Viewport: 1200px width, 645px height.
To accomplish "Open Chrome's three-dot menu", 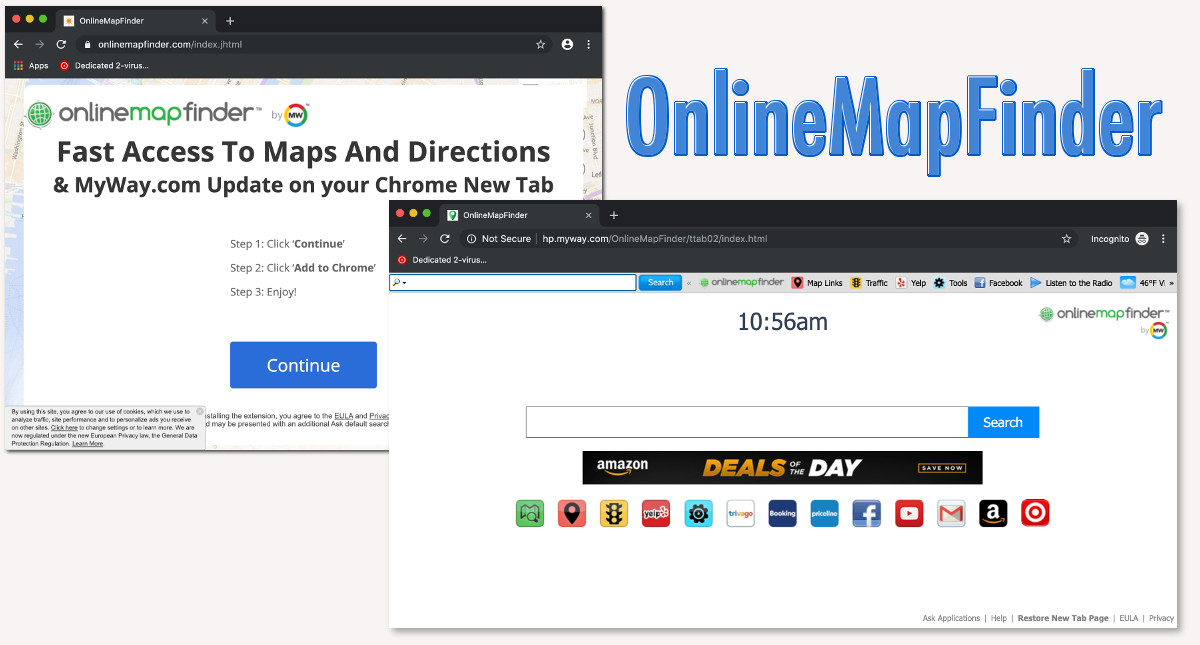I will [x=1163, y=238].
